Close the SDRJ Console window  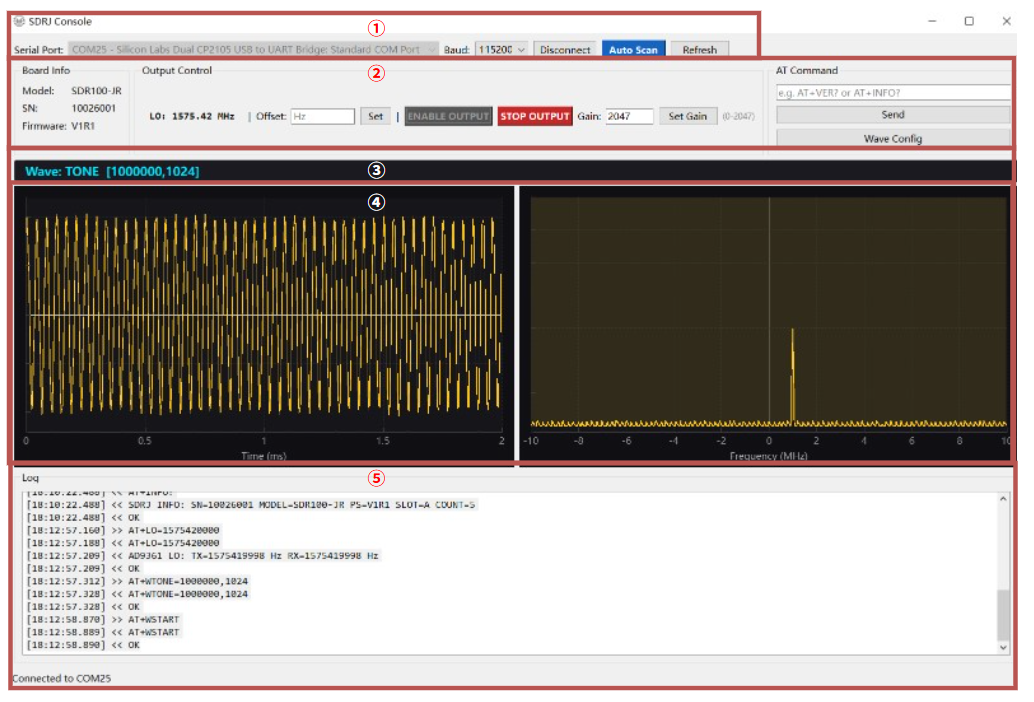point(1006,21)
